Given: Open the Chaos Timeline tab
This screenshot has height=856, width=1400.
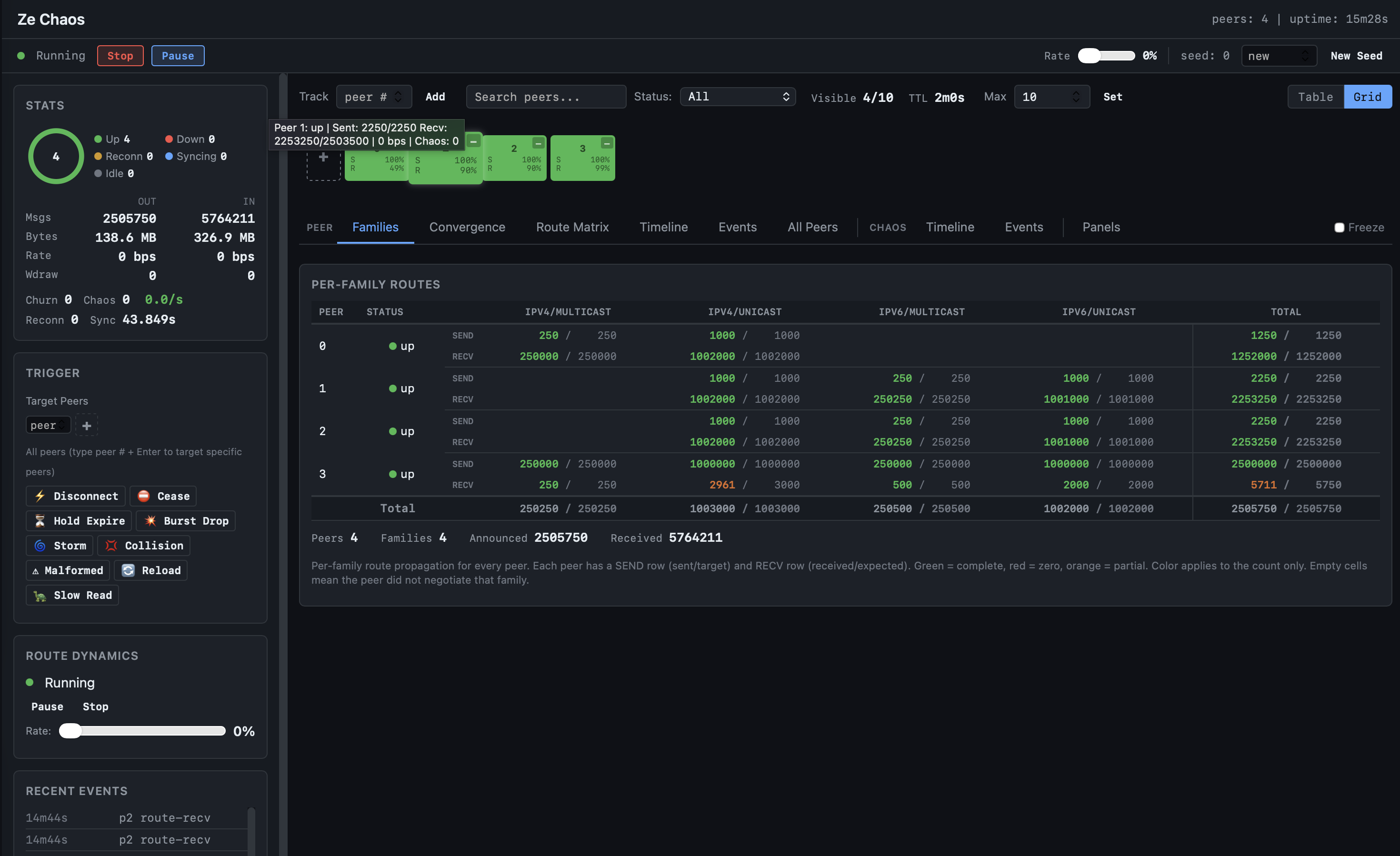Looking at the screenshot, I should point(950,227).
